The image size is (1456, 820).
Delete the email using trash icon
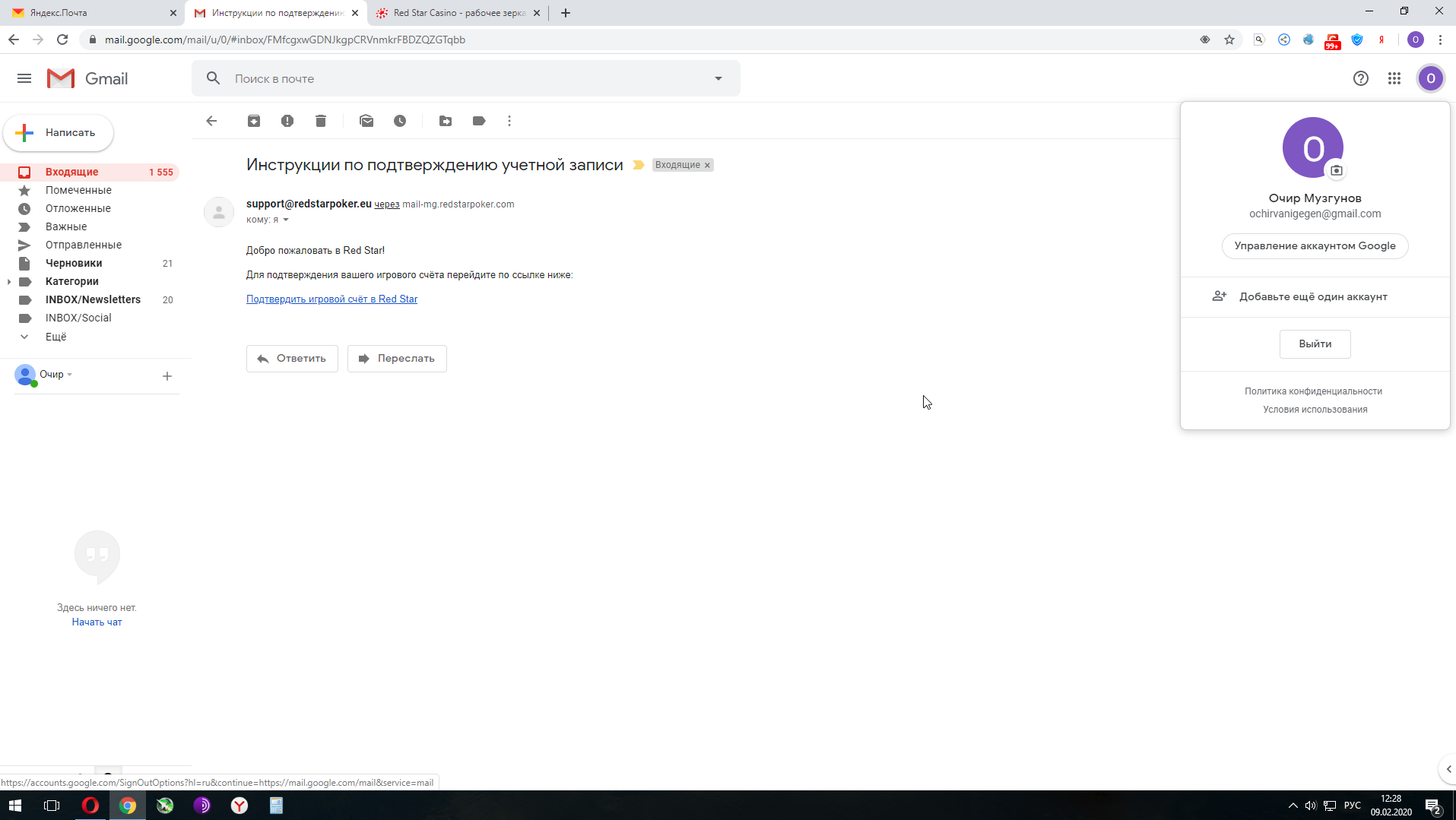(321, 121)
